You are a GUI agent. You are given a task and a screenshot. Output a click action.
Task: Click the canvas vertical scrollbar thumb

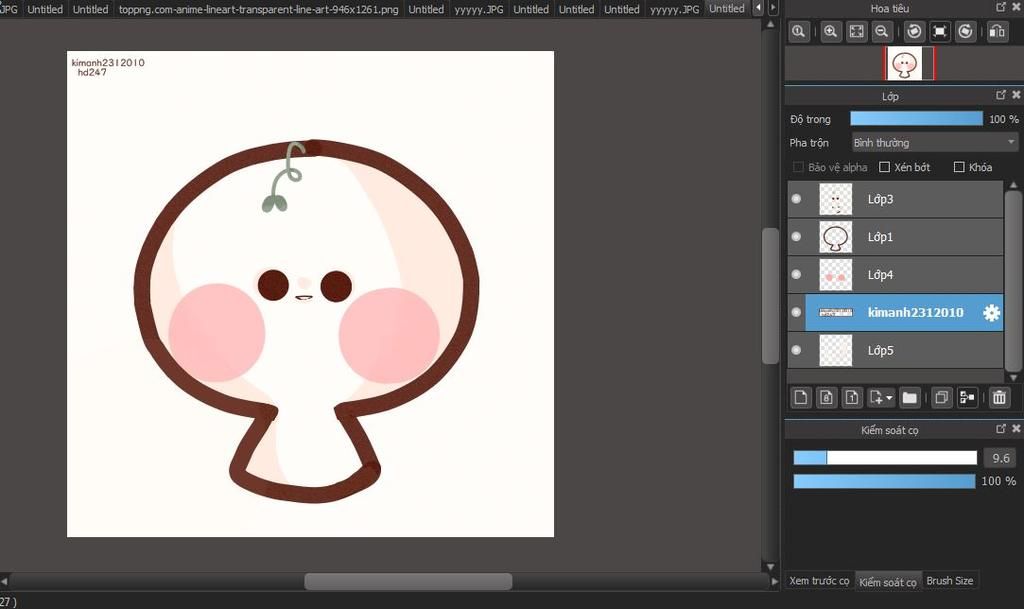click(x=771, y=296)
